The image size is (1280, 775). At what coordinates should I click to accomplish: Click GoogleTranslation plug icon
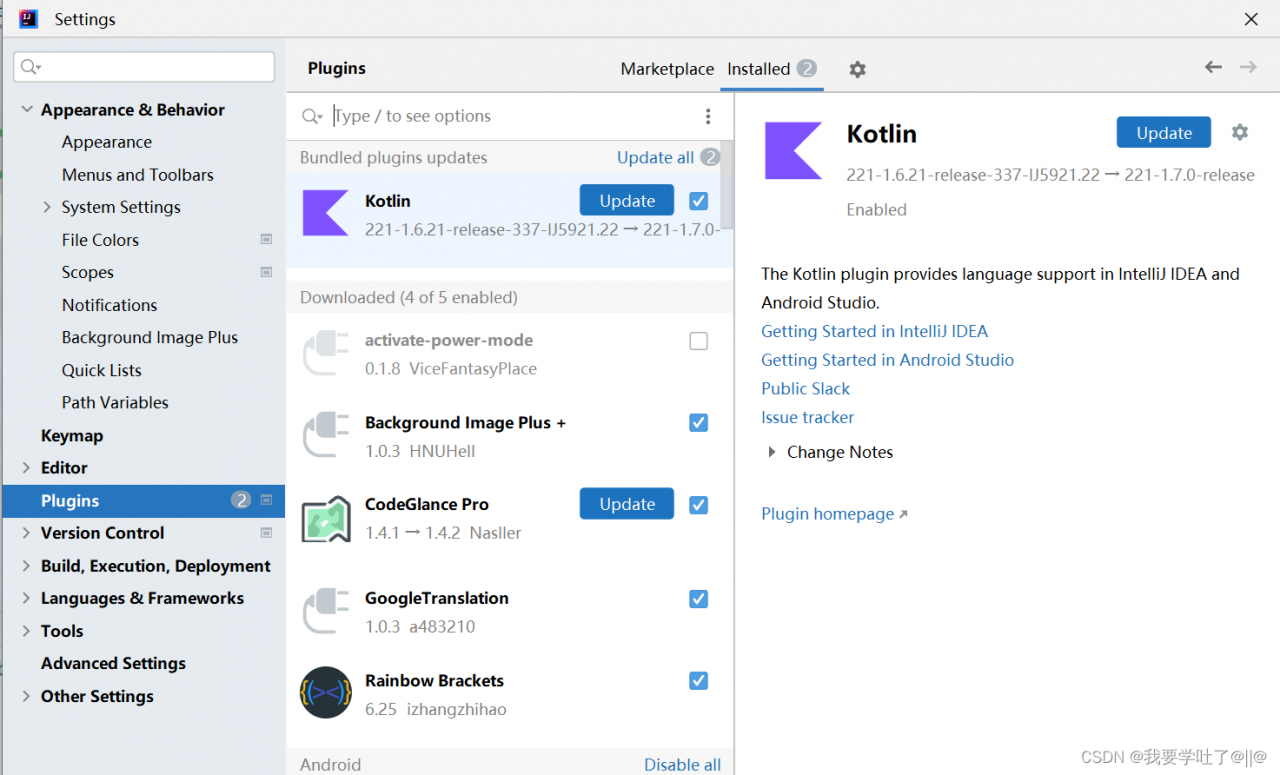point(325,610)
